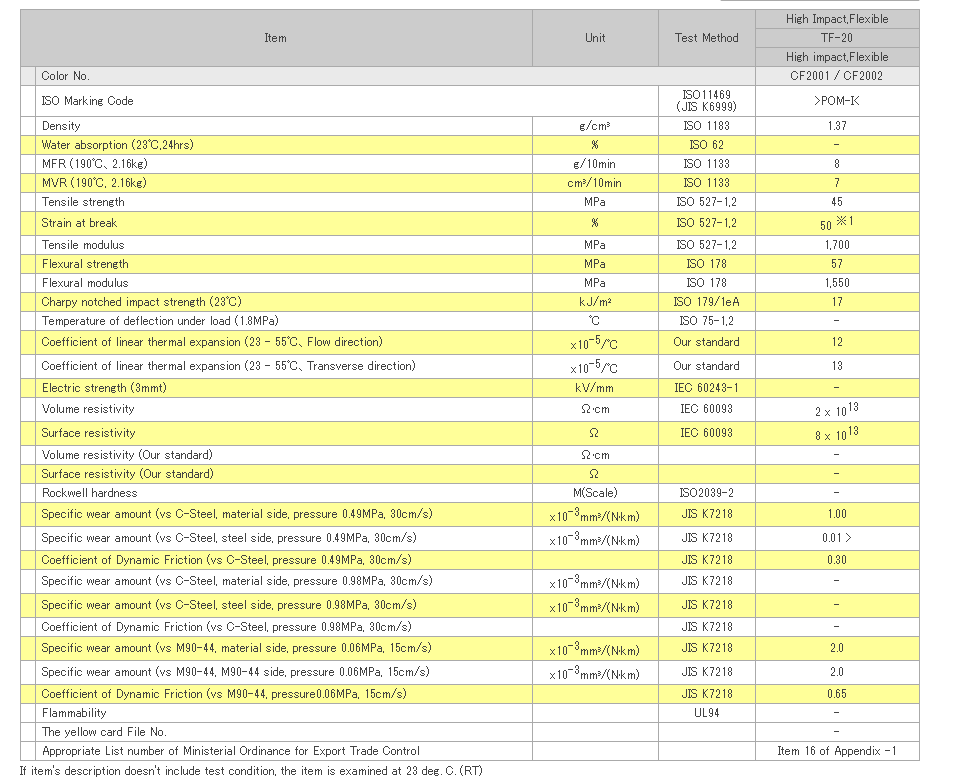Select the TF-20 grade header cell
965x783 pixels.
pos(837,38)
